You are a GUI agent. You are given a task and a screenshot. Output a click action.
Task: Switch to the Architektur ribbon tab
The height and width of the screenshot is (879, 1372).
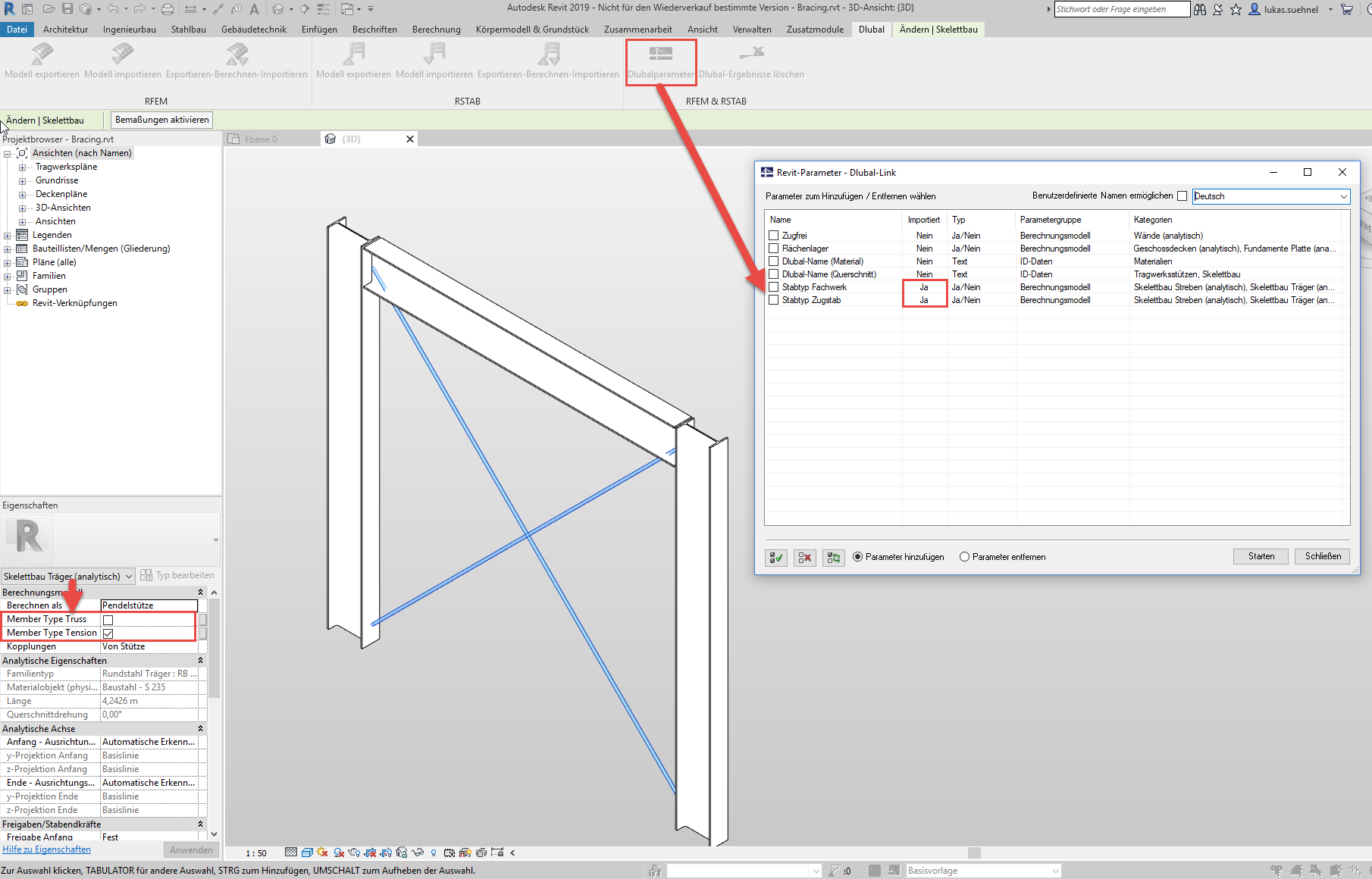coord(65,30)
